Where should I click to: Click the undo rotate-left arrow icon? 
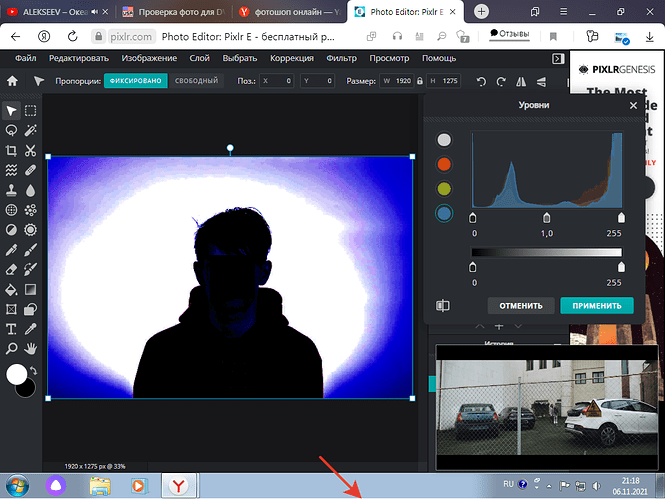click(481, 81)
